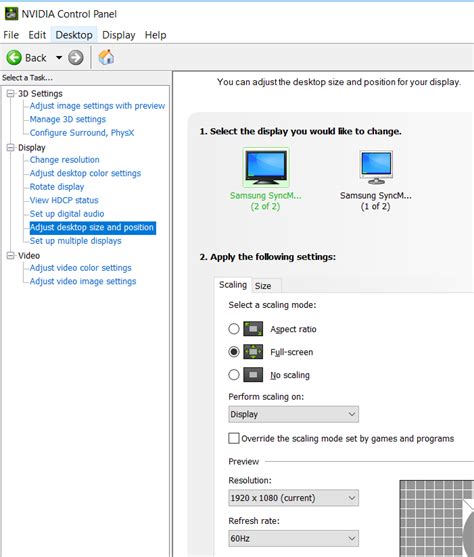474x557 pixels.
Task: Click the Display tree label in sidebar
Action: 32,148
